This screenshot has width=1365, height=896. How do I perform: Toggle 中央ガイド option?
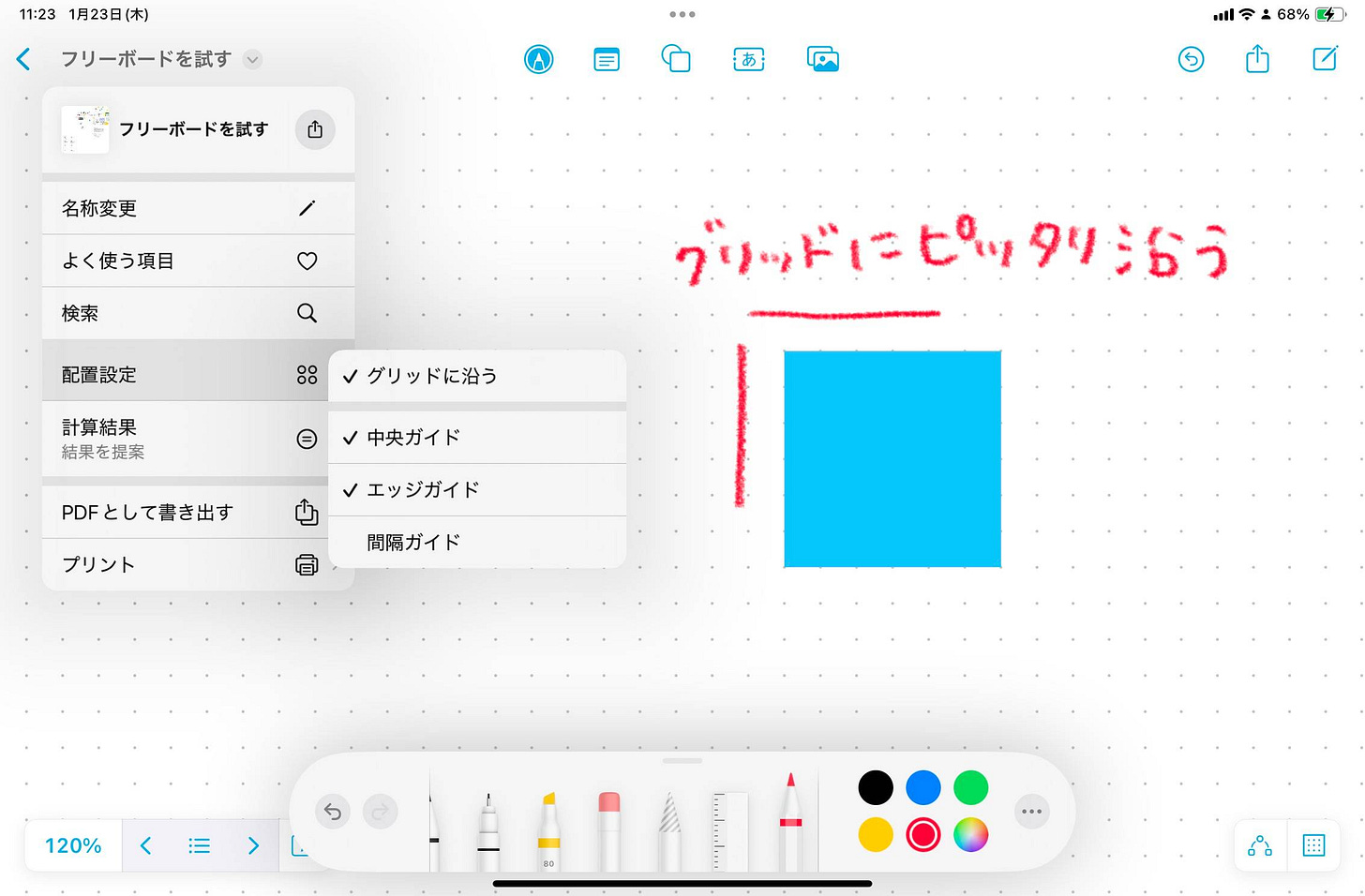477,437
